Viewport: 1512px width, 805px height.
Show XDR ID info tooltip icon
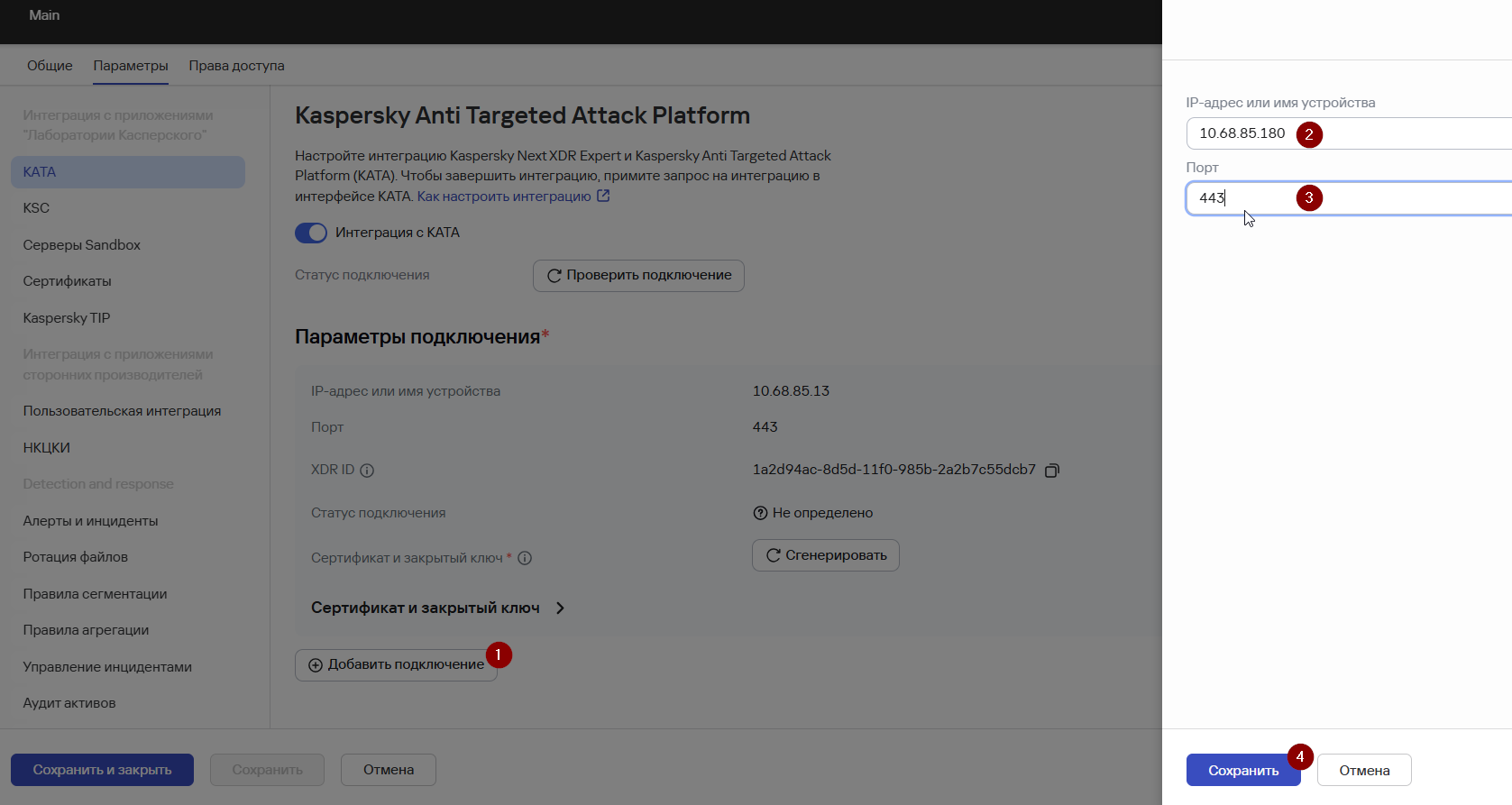pos(367,470)
